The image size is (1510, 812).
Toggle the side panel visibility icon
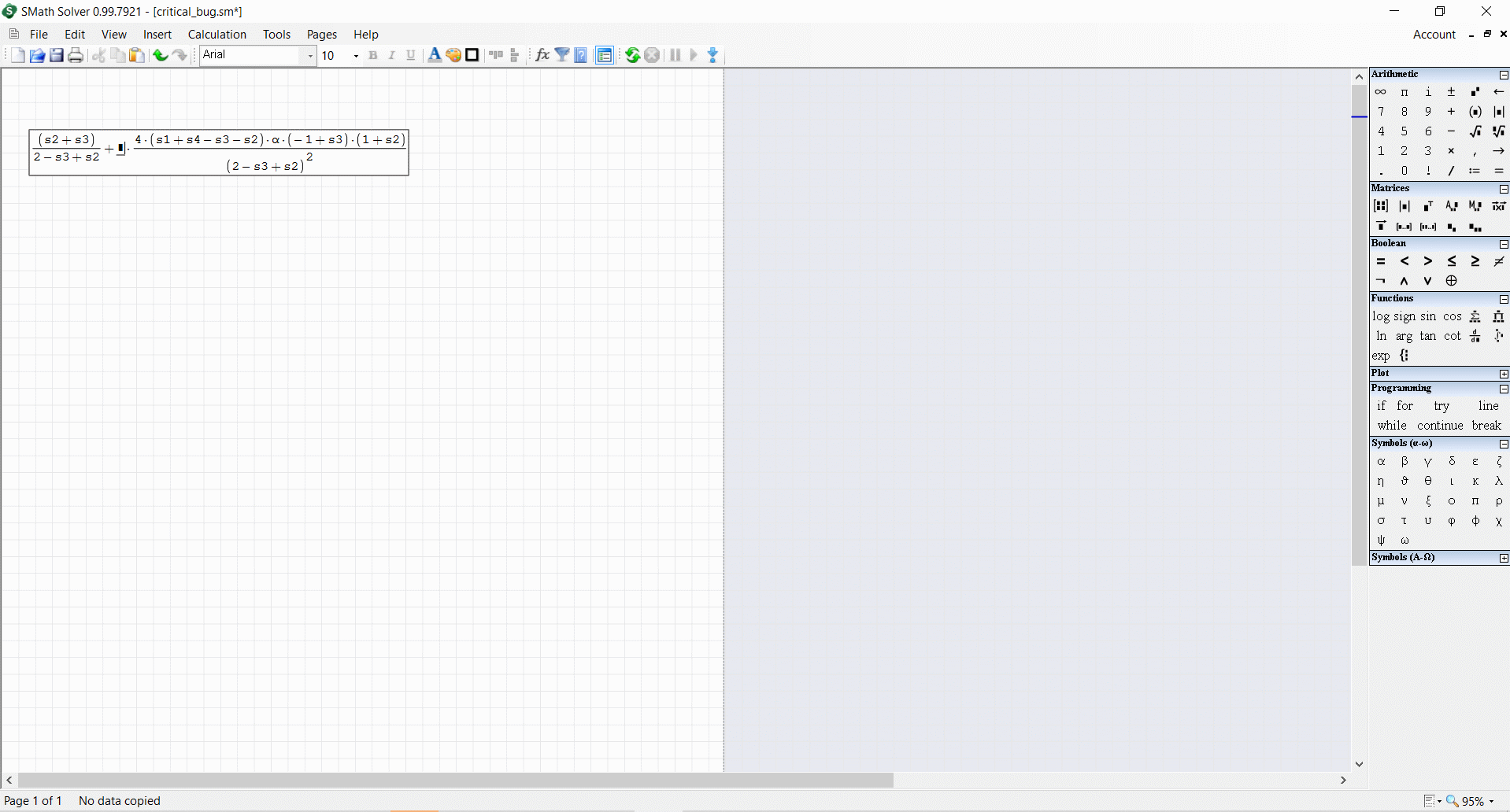(x=604, y=55)
